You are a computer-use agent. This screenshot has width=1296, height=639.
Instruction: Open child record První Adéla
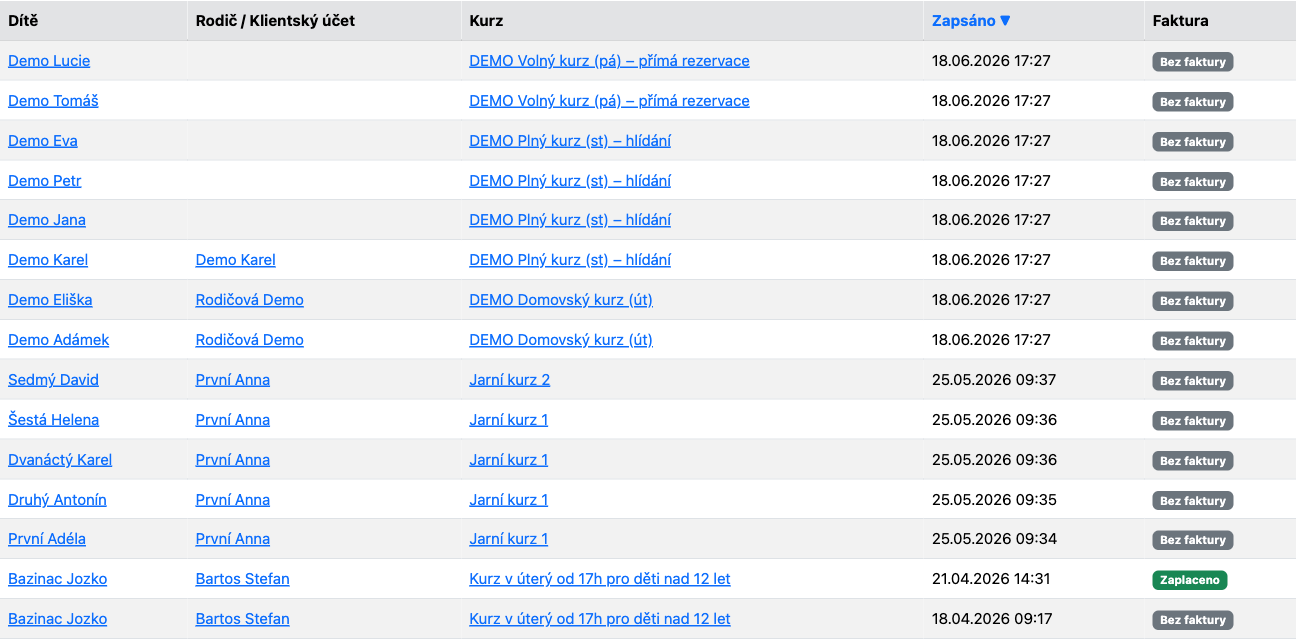click(47, 539)
